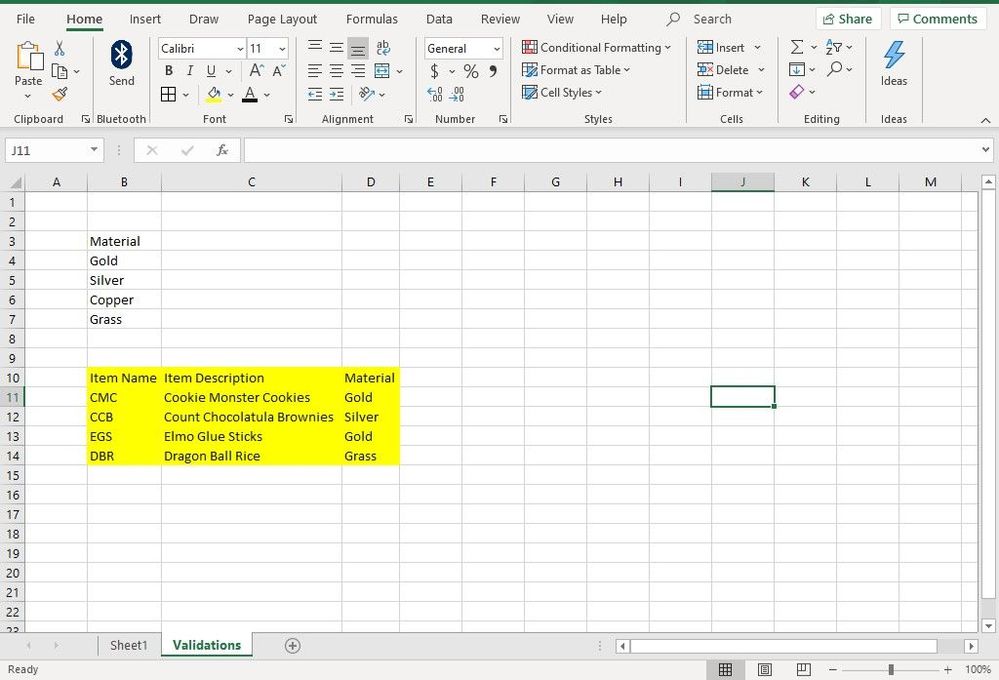This screenshot has width=999, height=680.
Task: Click the Comments button
Action: 937,18
